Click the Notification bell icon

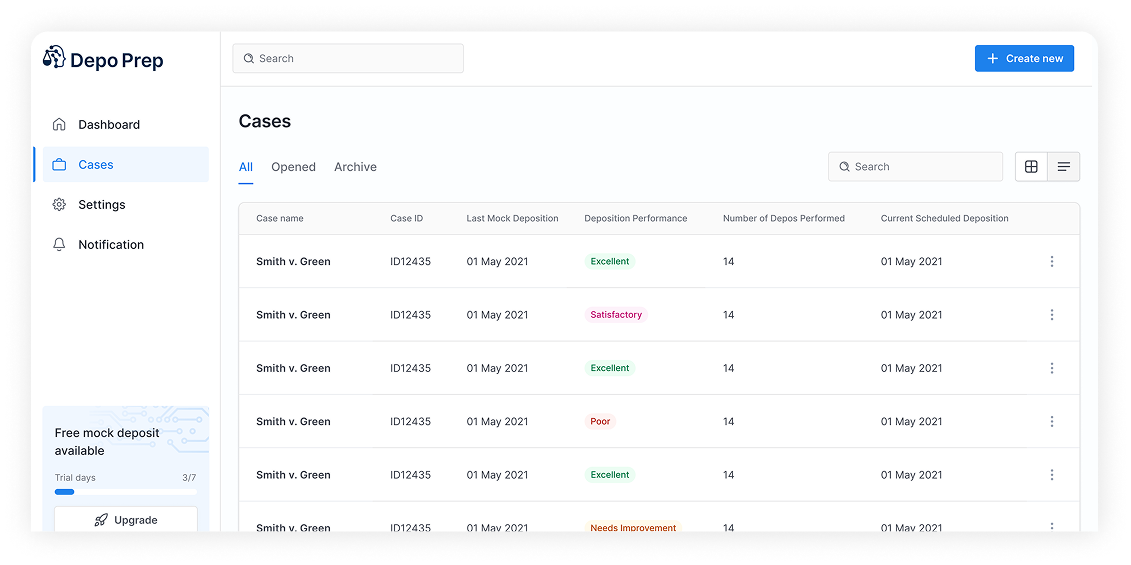coord(59,245)
